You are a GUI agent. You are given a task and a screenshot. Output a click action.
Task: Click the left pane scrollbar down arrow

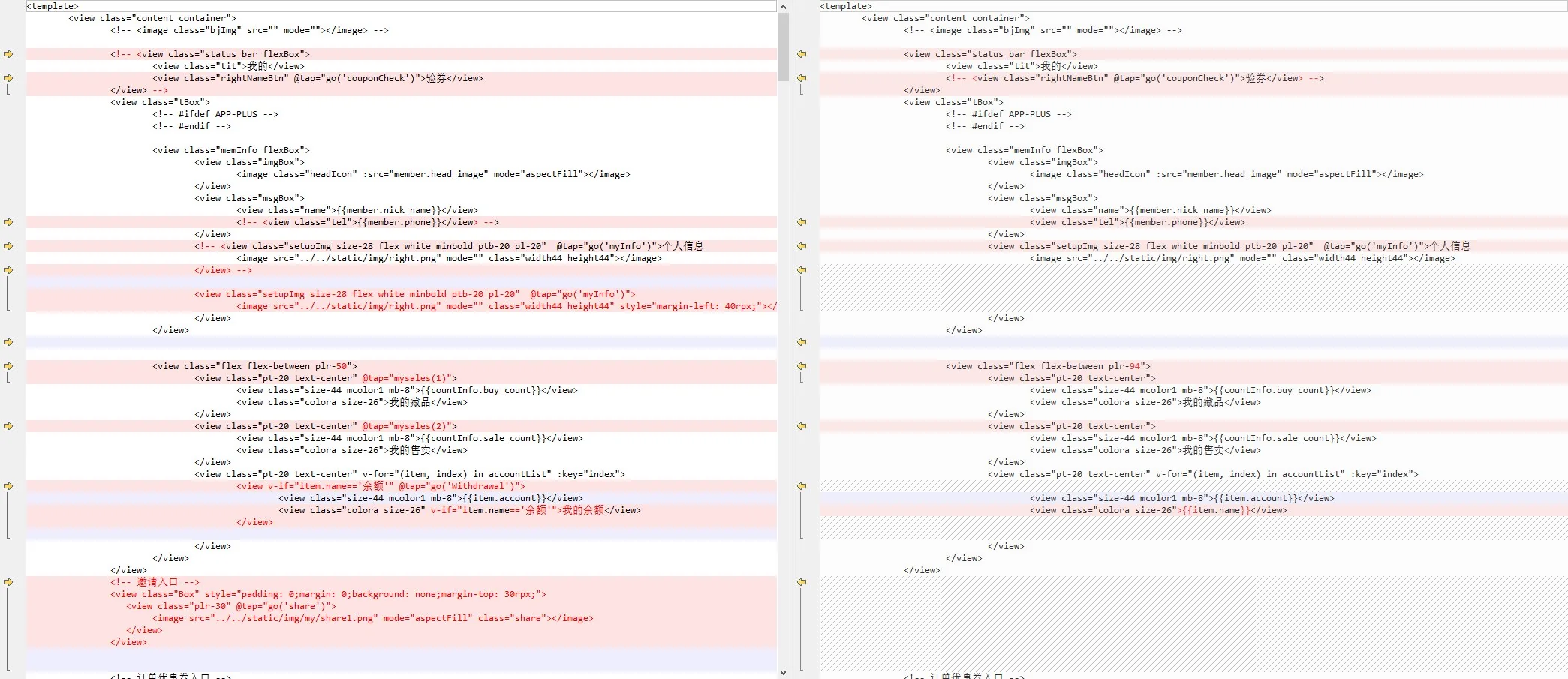pos(783,673)
